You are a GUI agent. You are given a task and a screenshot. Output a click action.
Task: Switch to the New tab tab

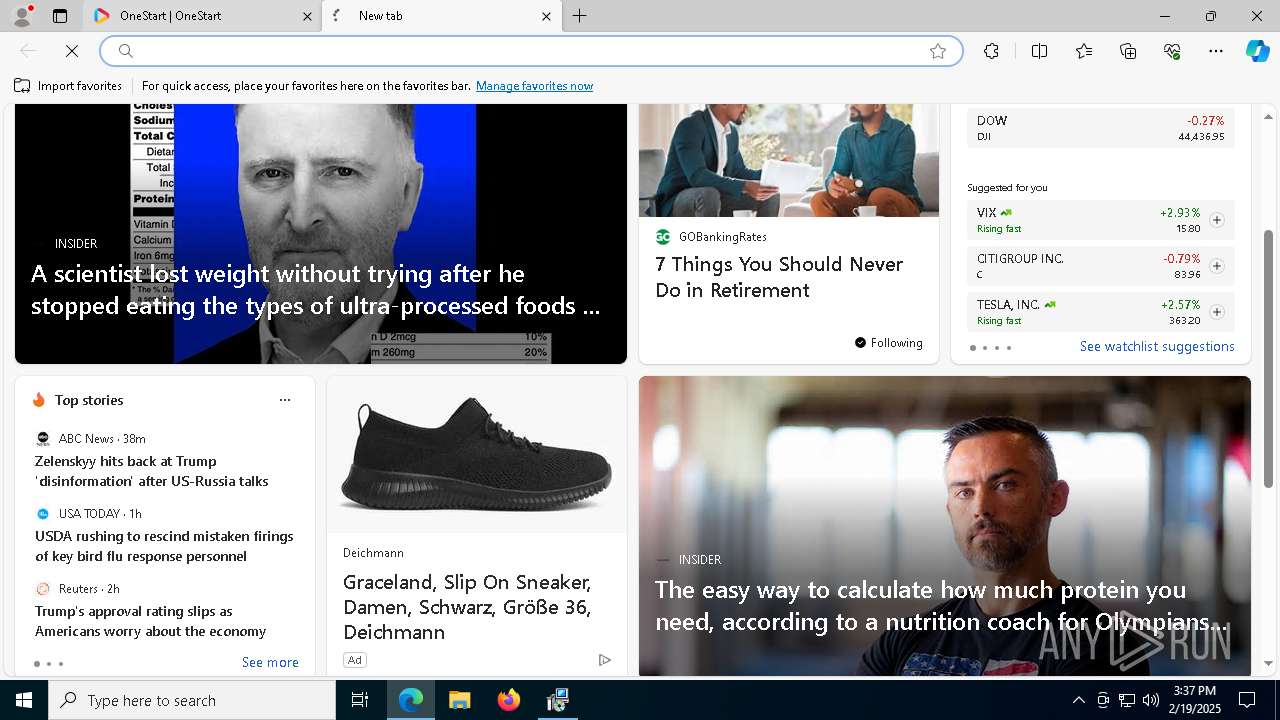click(x=440, y=16)
